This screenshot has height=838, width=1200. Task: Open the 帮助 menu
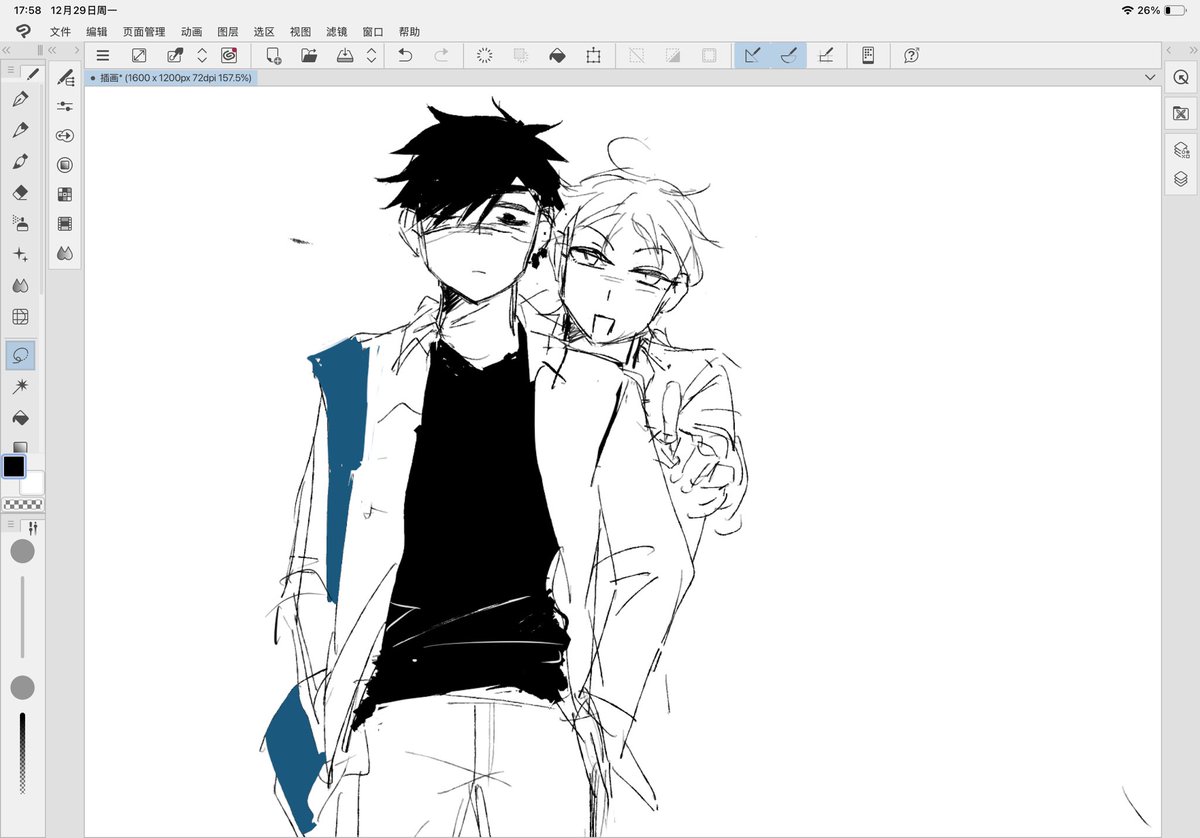coord(409,32)
